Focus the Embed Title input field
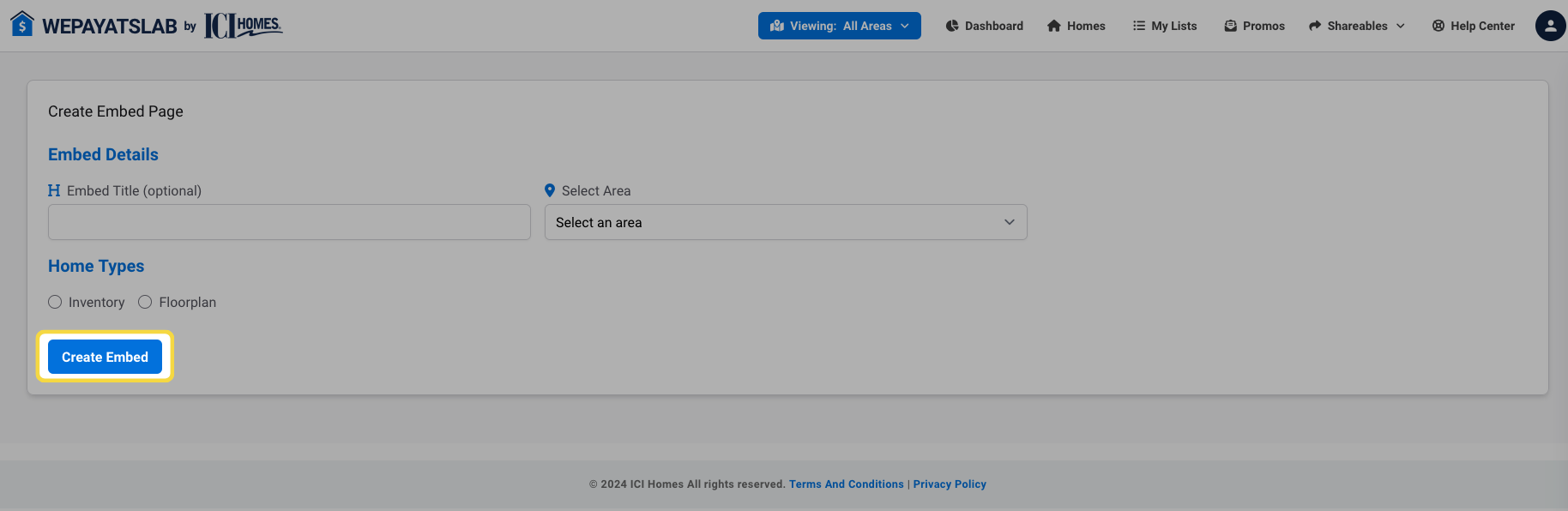The image size is (1568, 511). [x=289, y=222]
